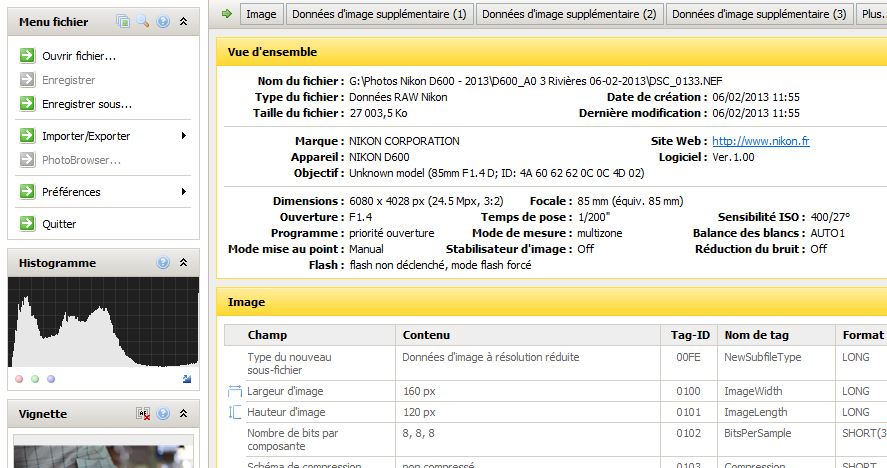Screen dimensions: 887x468
Task: Open Données d'image supplémentaire (2) tab
Action: point(570,14)
